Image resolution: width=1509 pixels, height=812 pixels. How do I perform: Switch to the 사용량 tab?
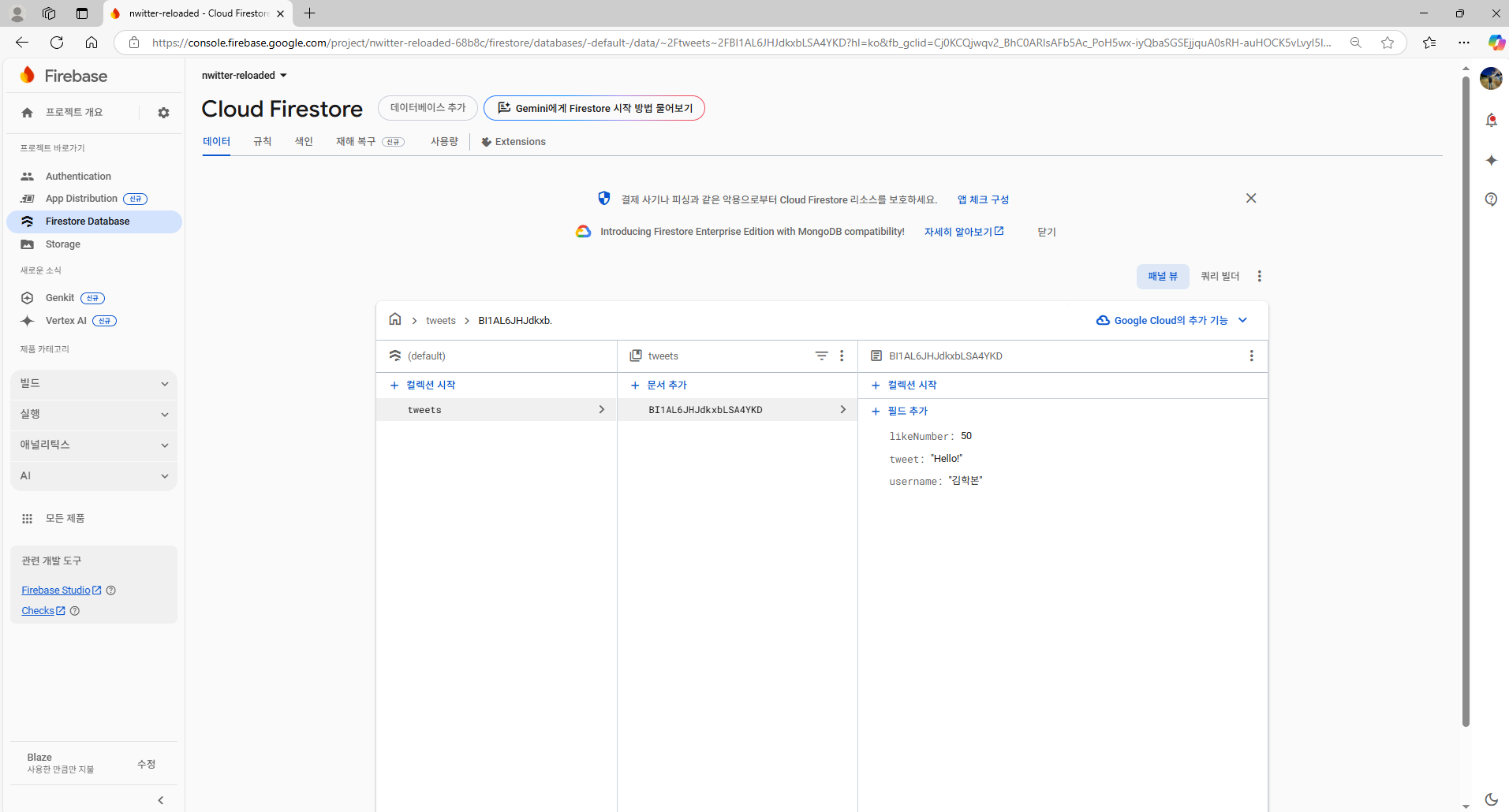coord(444,141)
